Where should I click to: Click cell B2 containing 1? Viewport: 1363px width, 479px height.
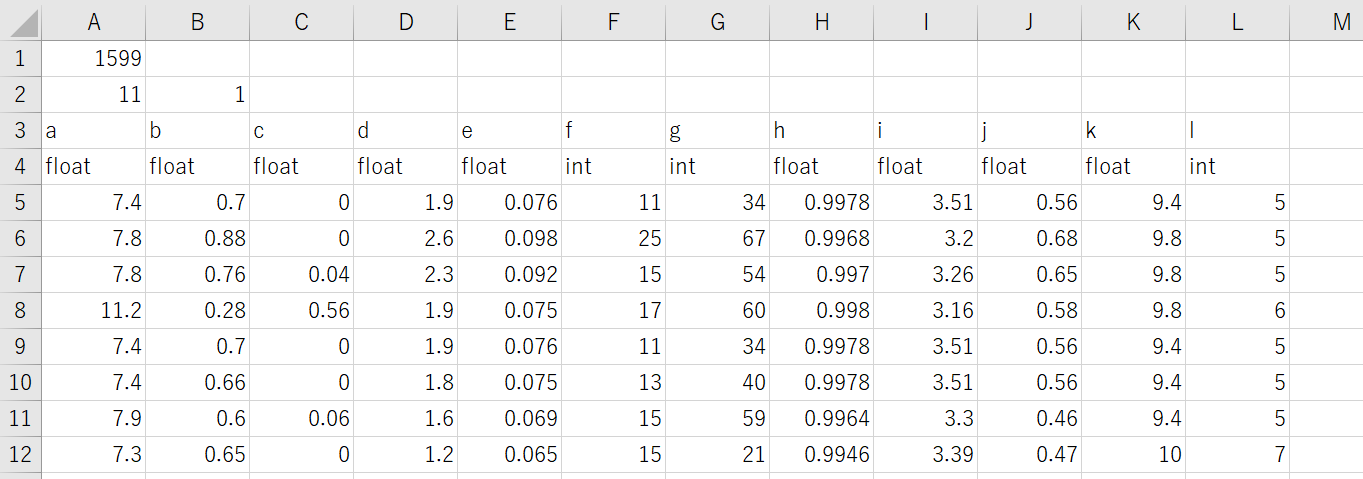197,94
